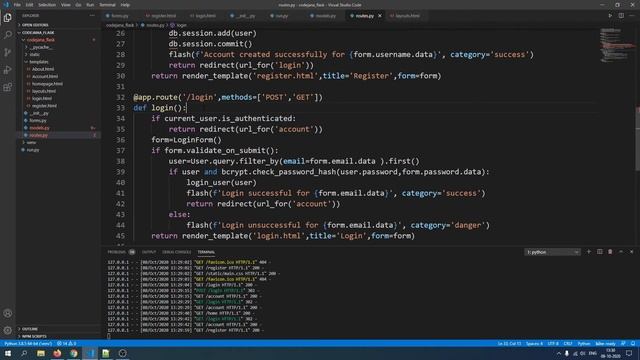This screenshot has width=640, height=360.
Task: Open About.html in the explorer
Action: coord(43,69)
